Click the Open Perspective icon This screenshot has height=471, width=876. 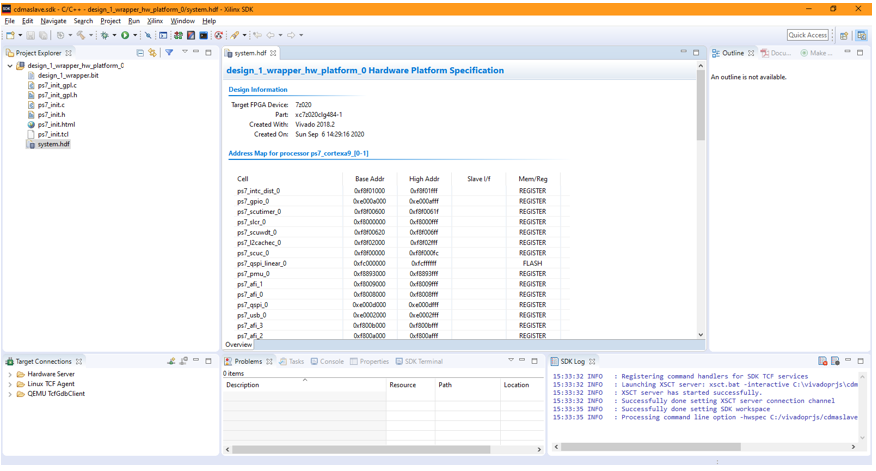pos(844,35)
